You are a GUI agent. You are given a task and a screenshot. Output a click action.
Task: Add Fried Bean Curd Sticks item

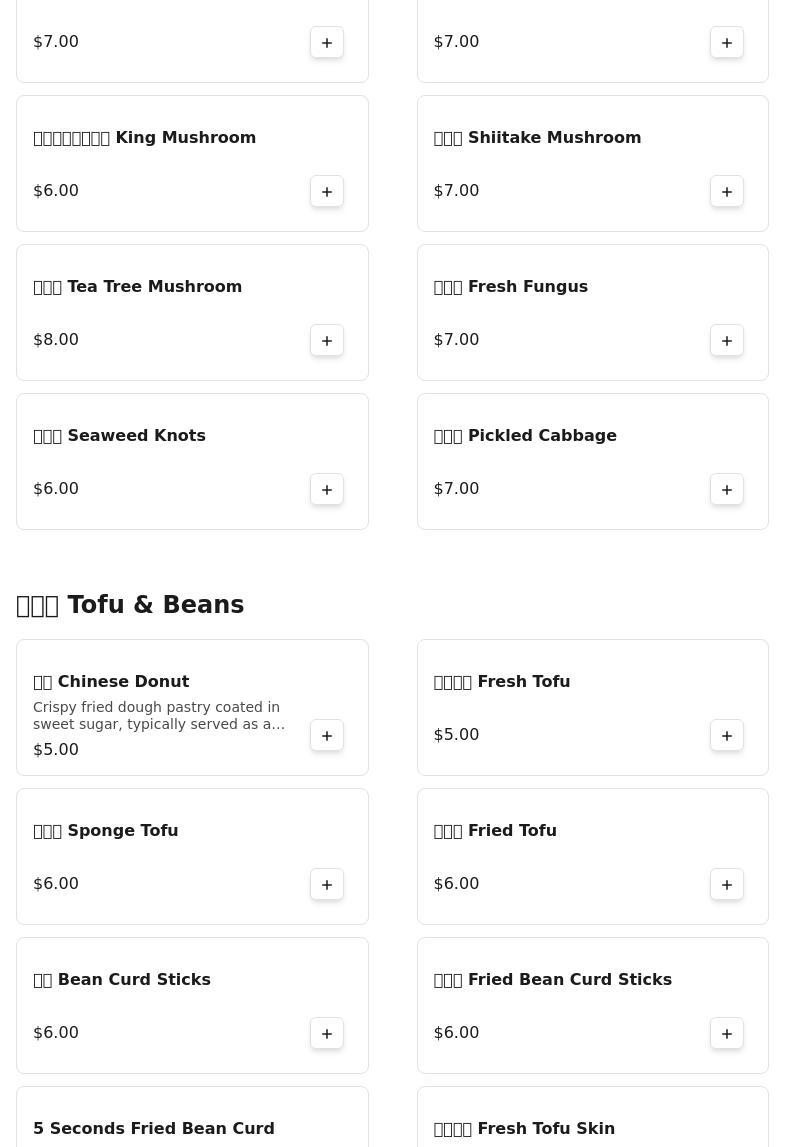727,1033
